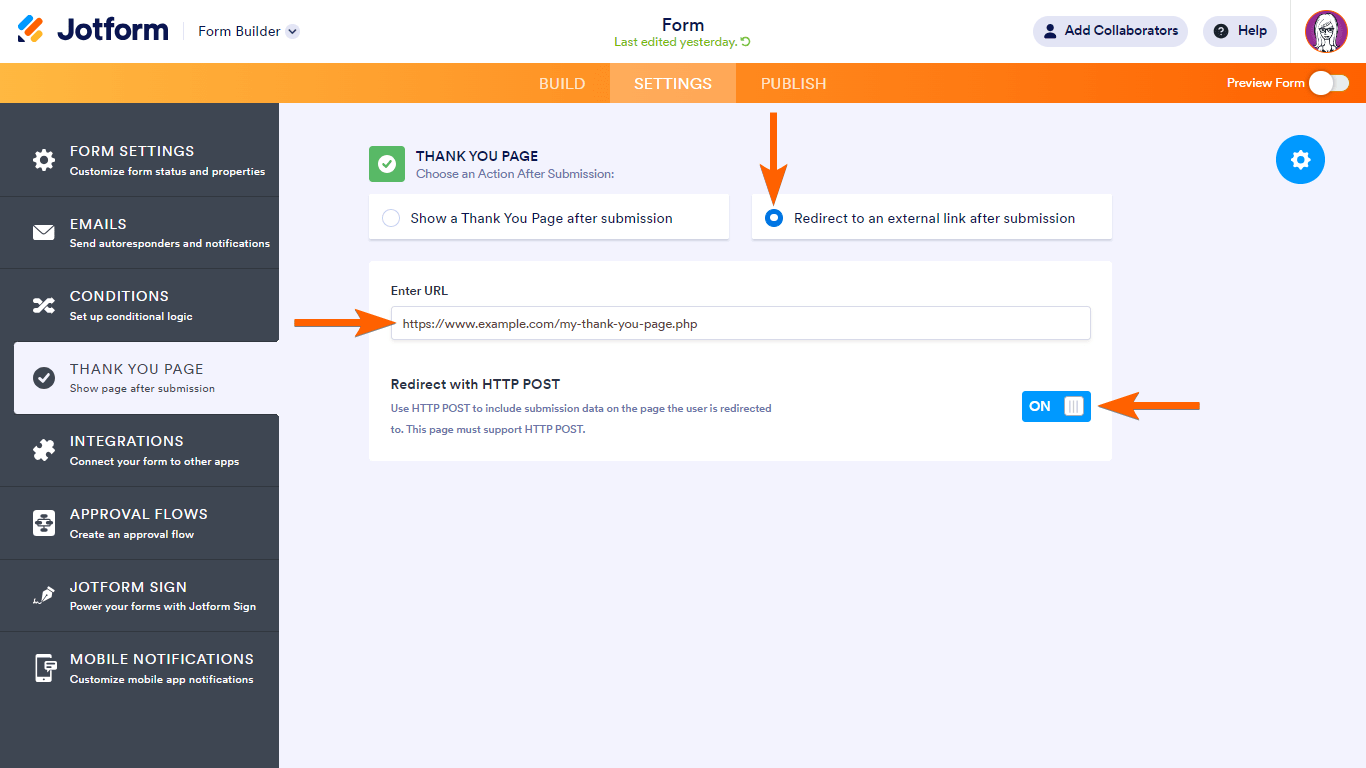Select Redirect to an external link option
1366x768 pixels.
click(x=774, y=218)
